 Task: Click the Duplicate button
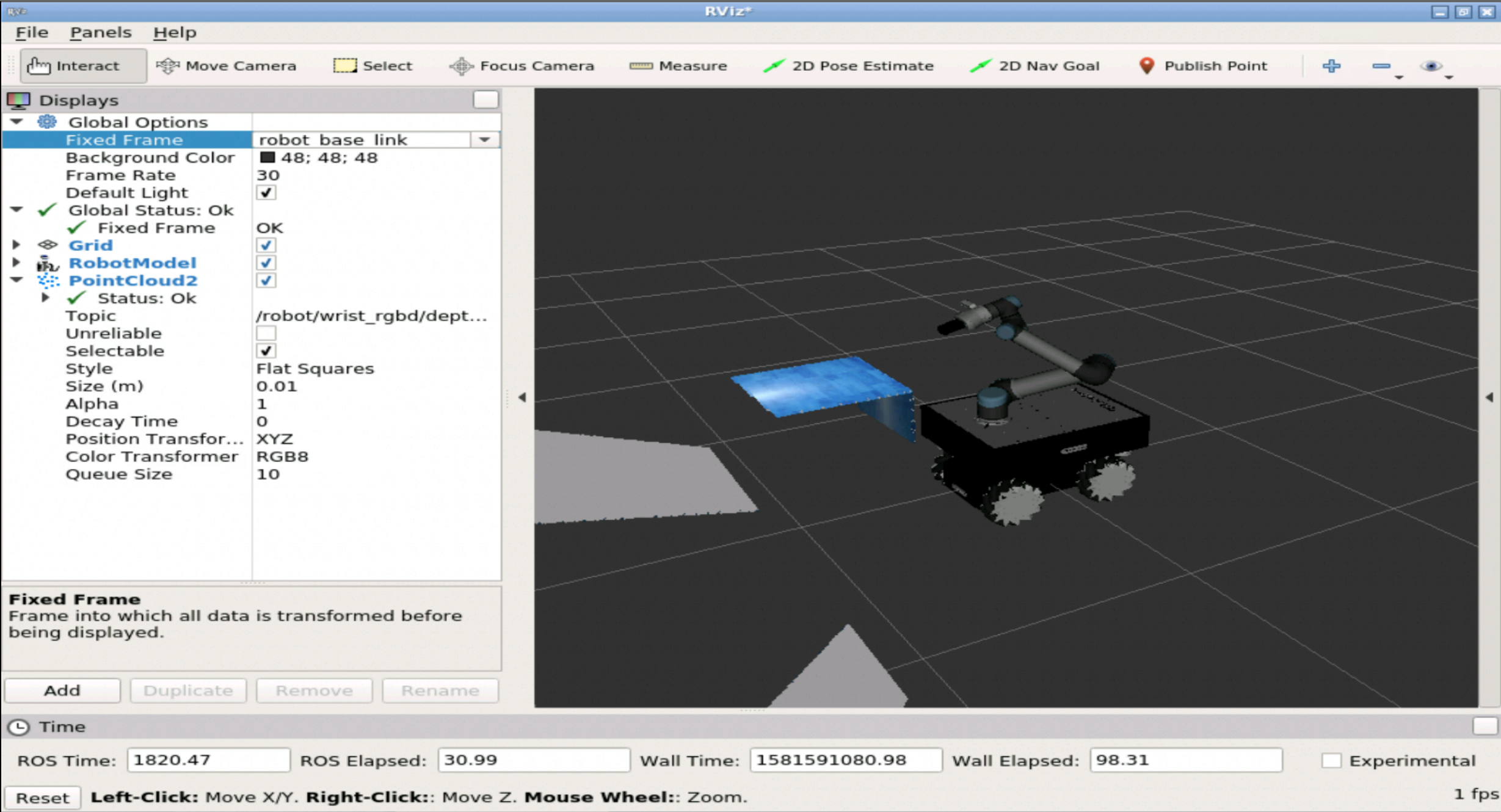coord(188,691)
